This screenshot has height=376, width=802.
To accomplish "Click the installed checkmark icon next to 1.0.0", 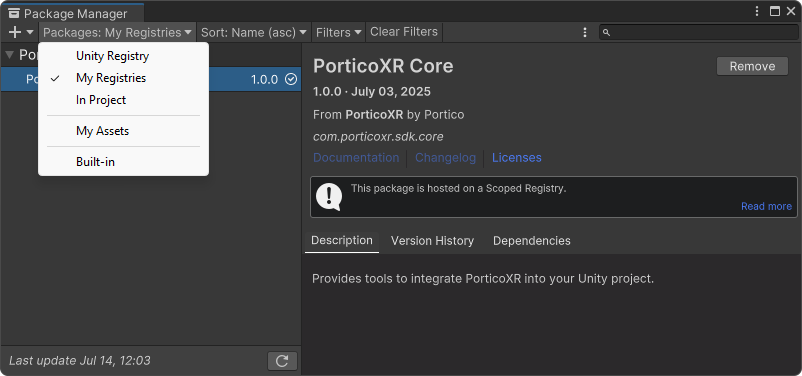I will click(x=291, y=79).
